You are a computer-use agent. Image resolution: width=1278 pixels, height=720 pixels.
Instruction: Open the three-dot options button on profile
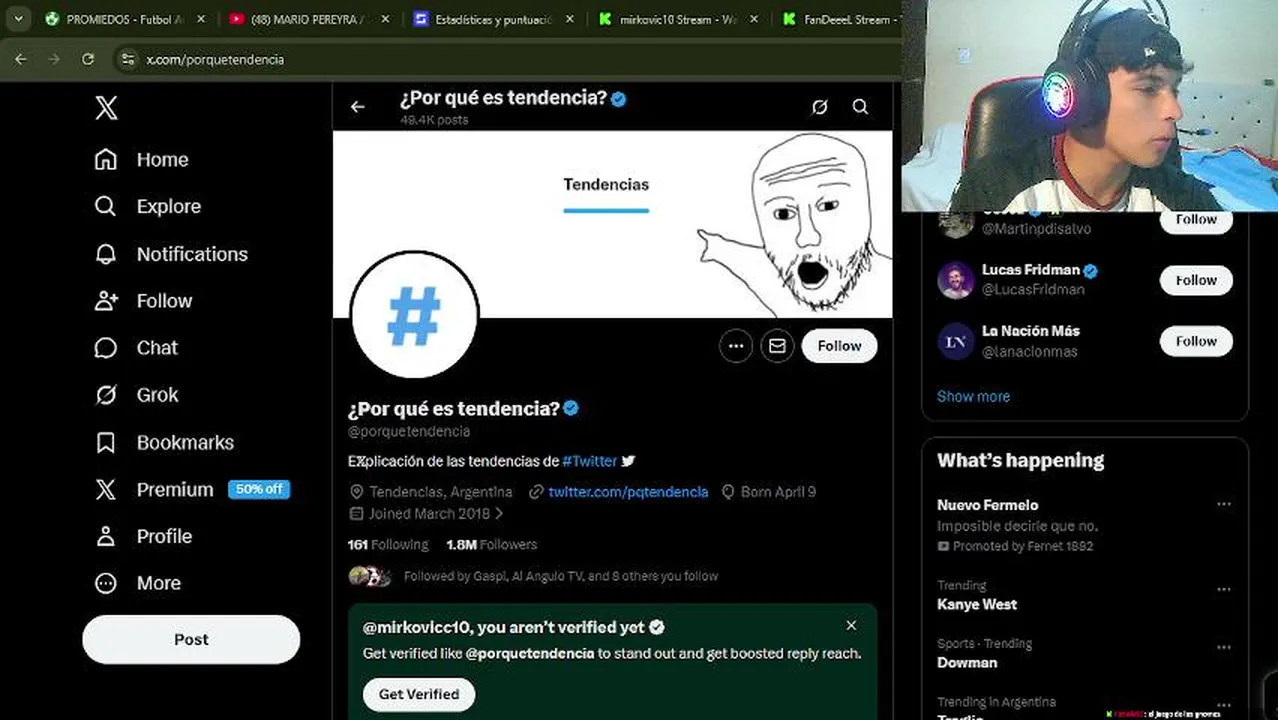click(736, 346)
